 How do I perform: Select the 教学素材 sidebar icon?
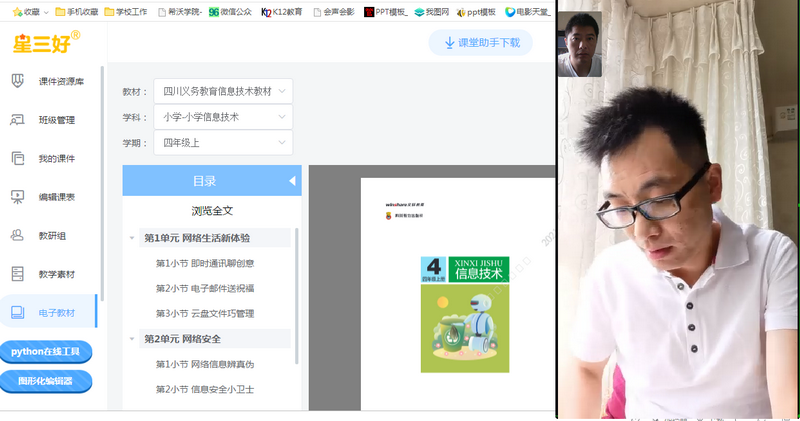pos(17,274)
